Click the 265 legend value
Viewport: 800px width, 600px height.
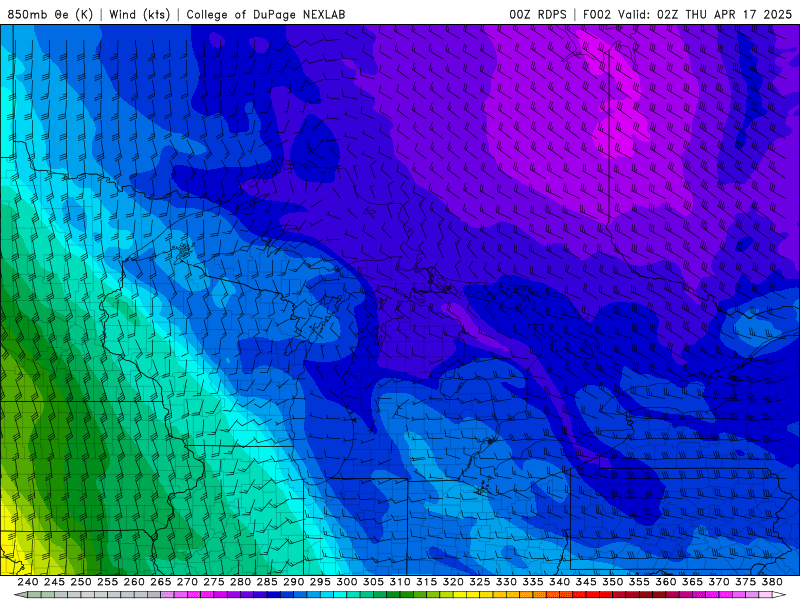point(160,582)
